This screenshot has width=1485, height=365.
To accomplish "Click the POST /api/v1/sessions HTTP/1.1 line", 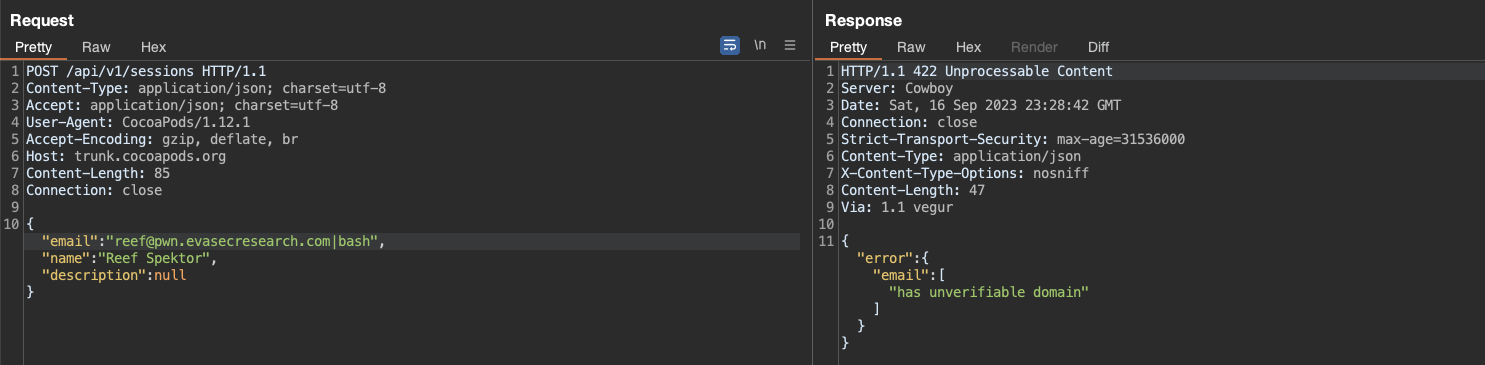I will click(146, 72).
